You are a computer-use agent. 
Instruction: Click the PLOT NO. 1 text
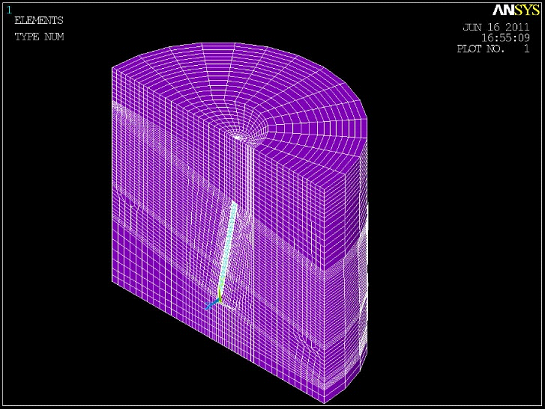(x=493, y=49)
